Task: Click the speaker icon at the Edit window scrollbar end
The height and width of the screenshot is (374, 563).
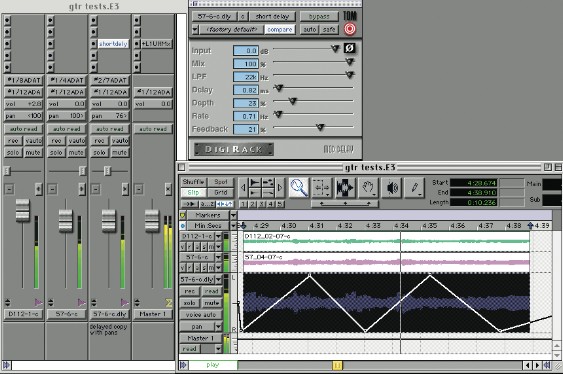Action: point(547,365)
